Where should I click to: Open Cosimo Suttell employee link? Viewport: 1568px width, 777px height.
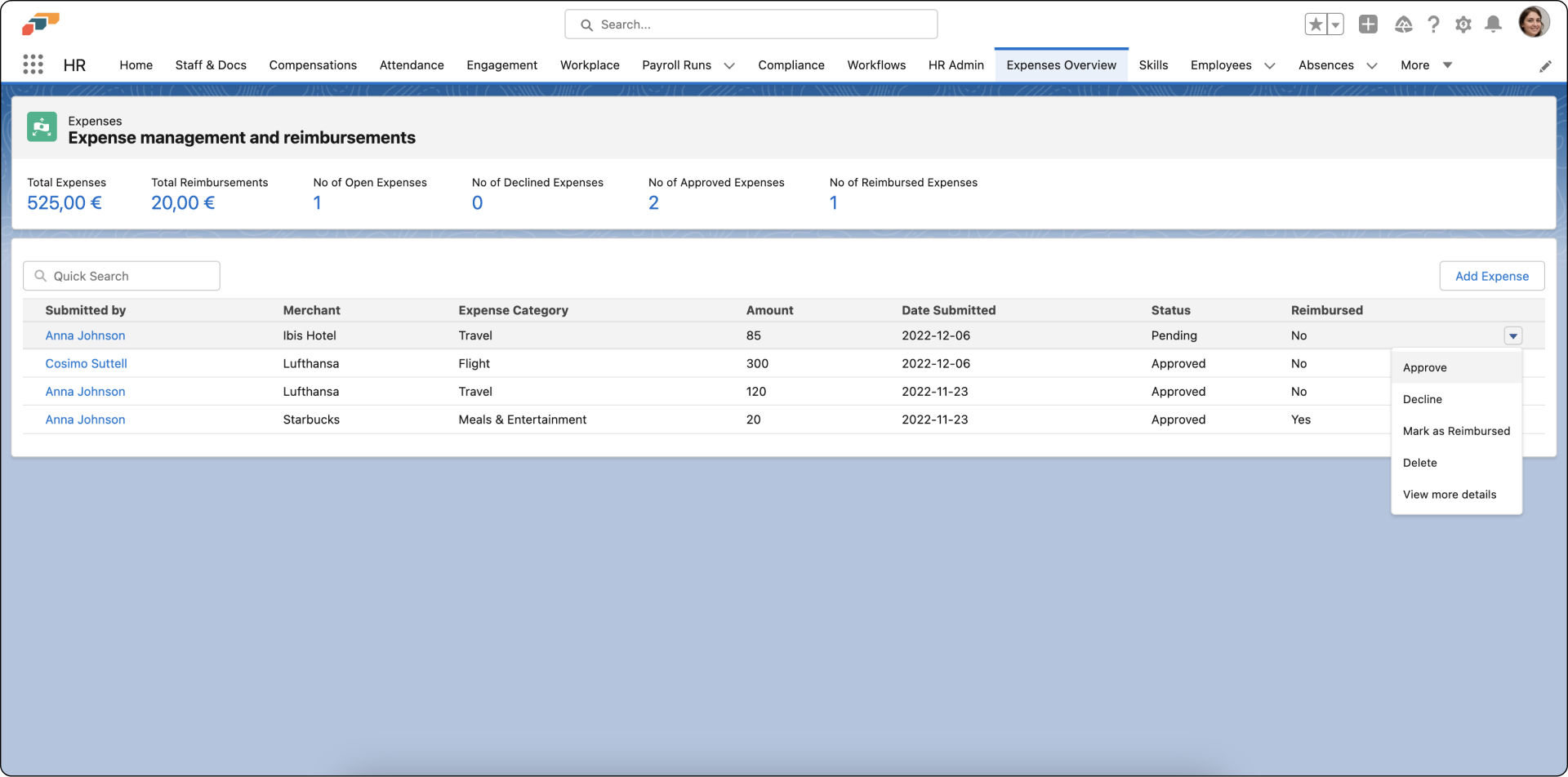pyautogui.click(x=86, y=363)
